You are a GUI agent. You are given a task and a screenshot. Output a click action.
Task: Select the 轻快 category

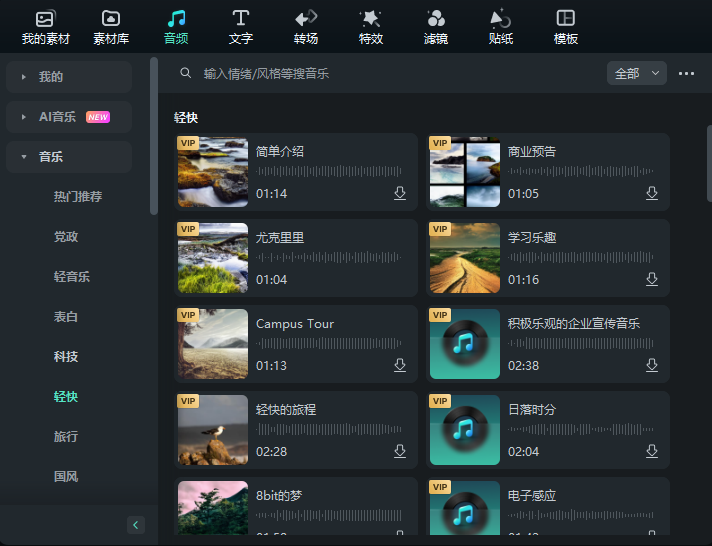coord(66,397)
